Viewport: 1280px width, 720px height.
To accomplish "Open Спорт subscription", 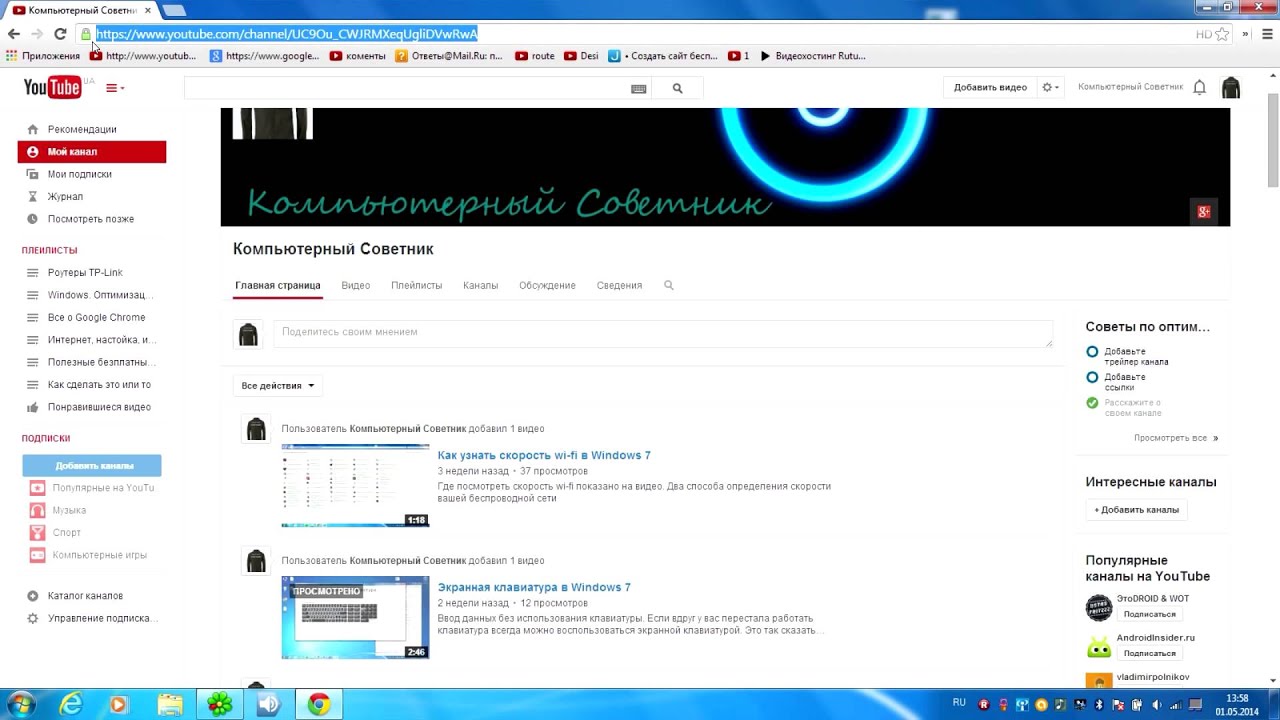I will 67,533.
